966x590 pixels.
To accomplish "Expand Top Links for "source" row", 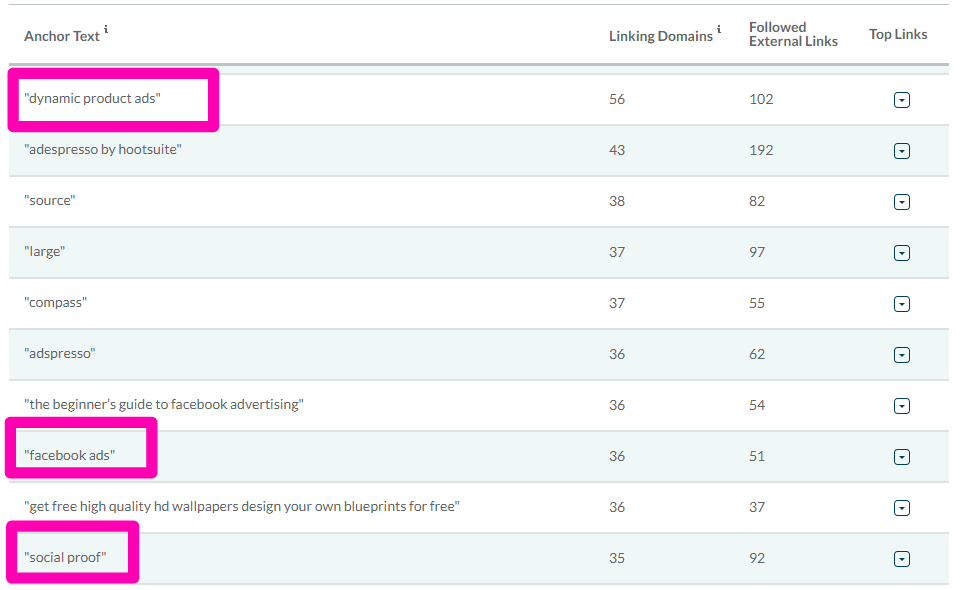I will pos(901,202).
